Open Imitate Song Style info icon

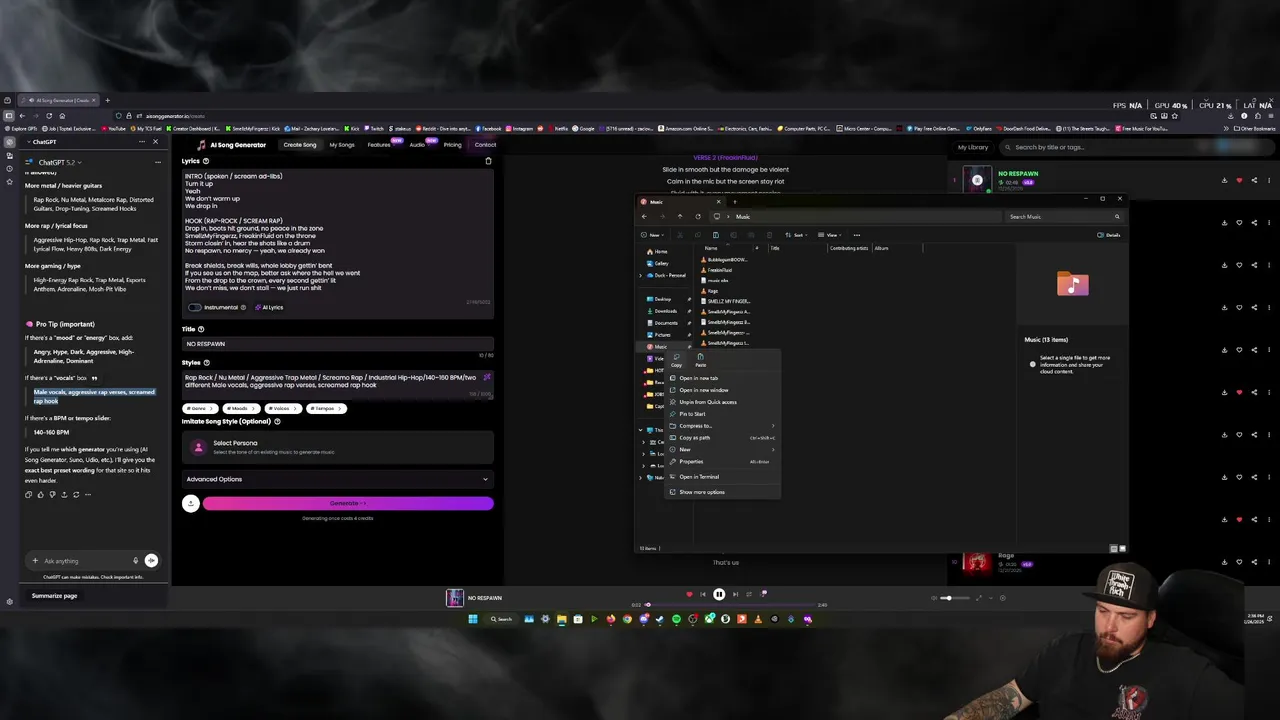(277, 422)
